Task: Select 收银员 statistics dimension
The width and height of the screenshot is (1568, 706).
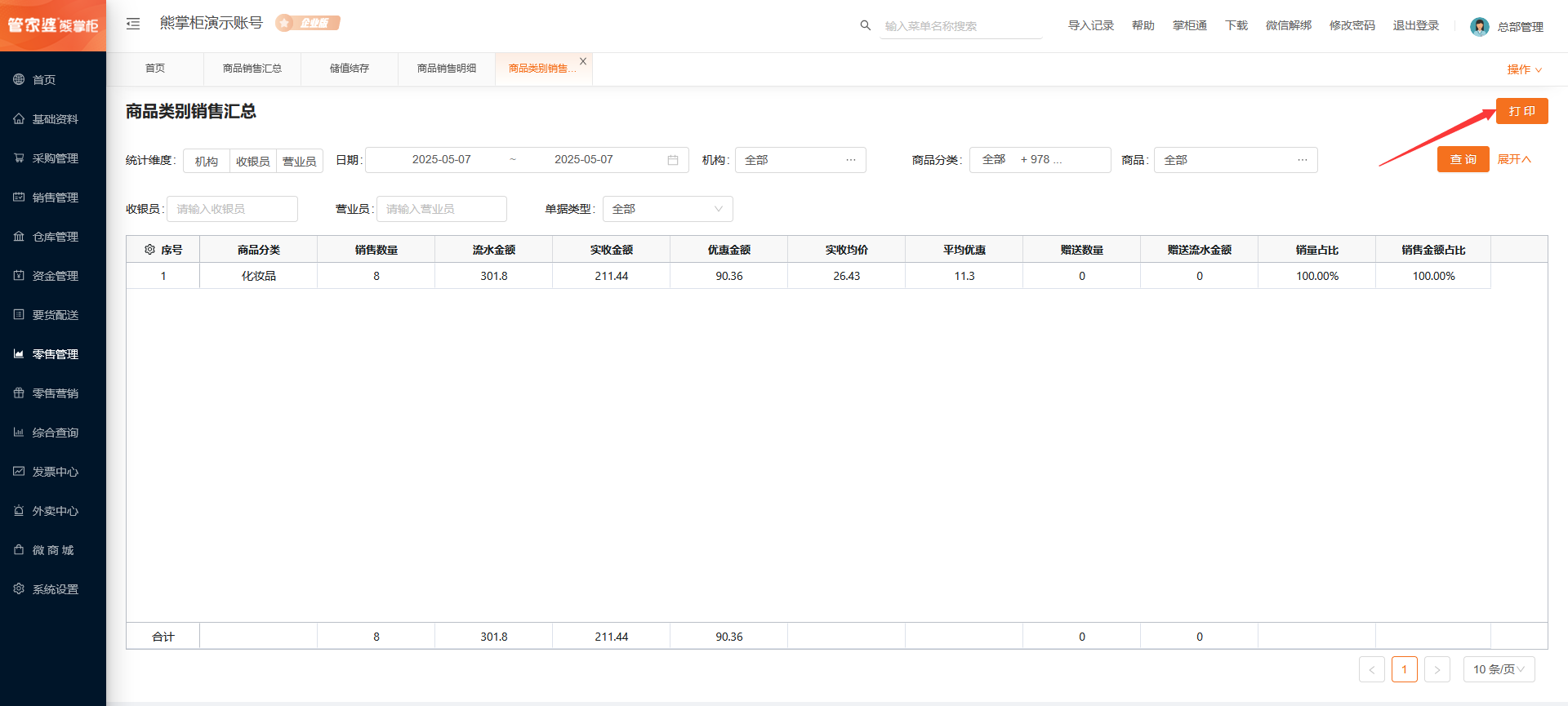Action: click(x=253, y=161)
